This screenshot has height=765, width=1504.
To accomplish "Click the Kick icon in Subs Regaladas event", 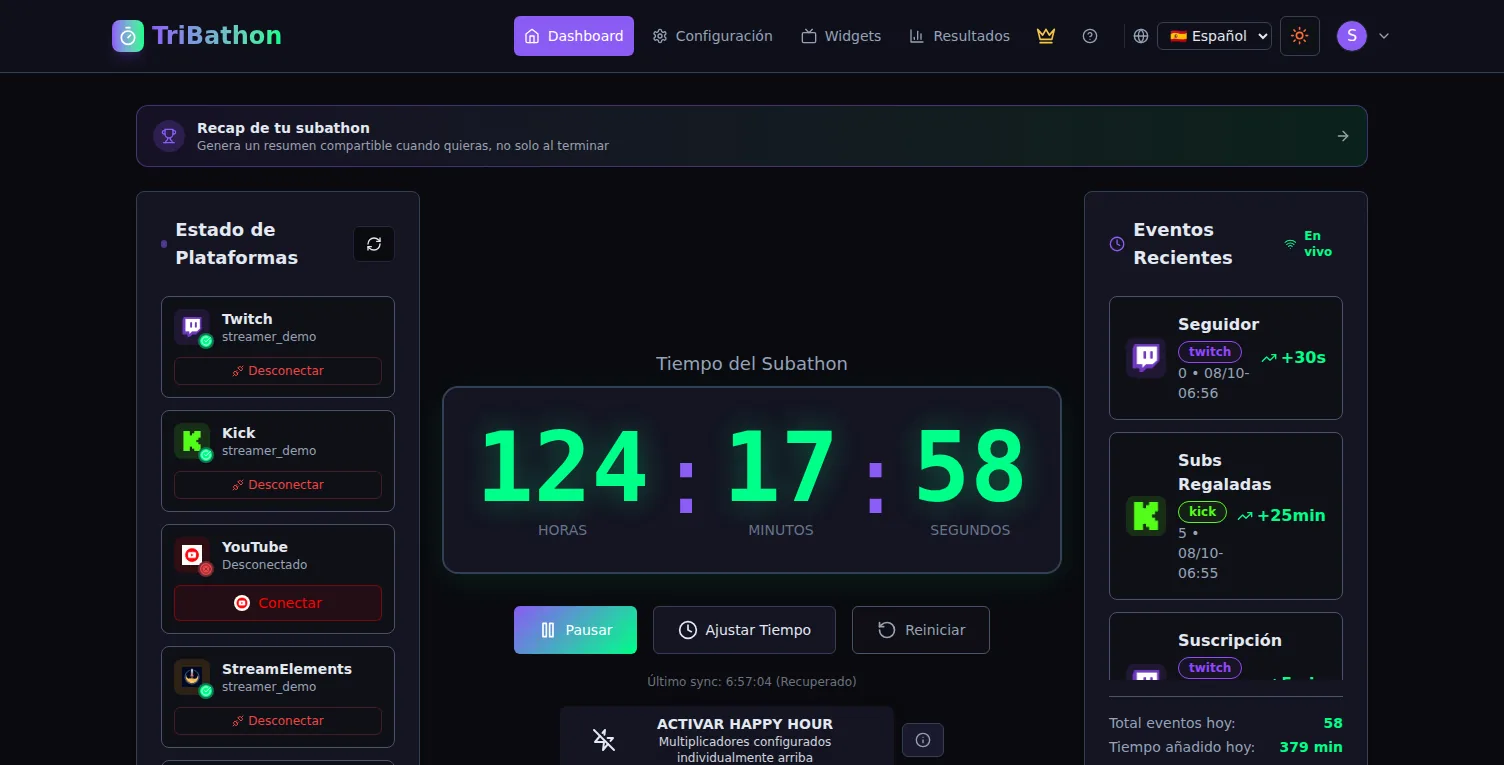I will point(1146,516).
